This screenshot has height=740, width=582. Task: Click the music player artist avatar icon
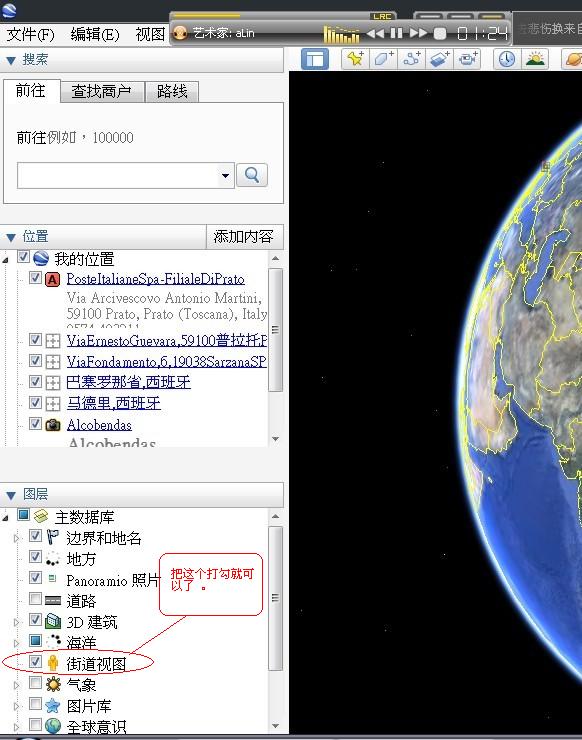click(180, 33)
